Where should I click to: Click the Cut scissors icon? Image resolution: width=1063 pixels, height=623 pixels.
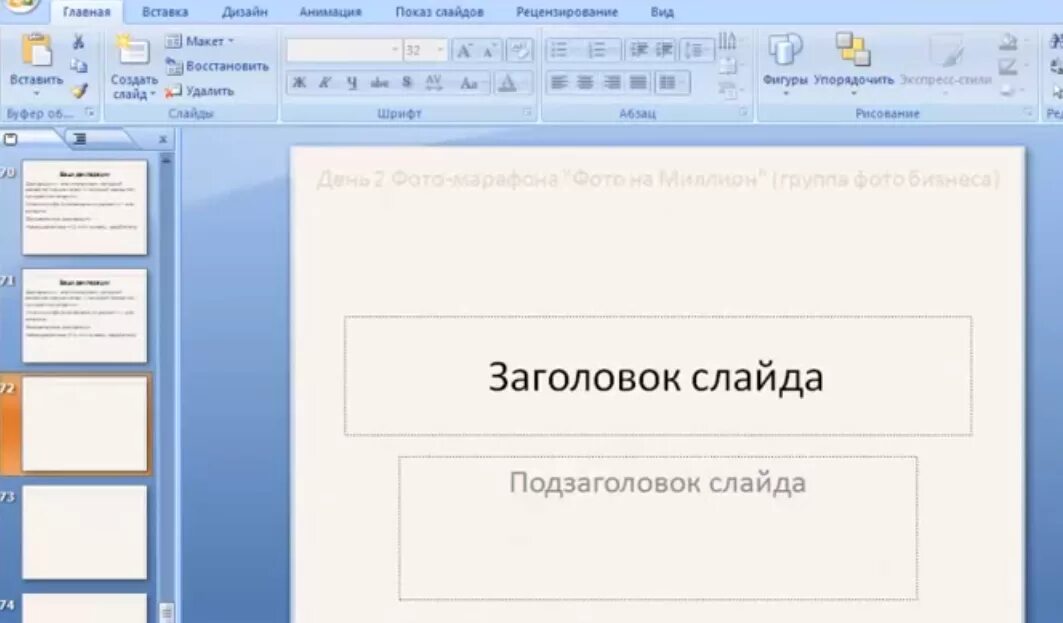coord(79,42)
